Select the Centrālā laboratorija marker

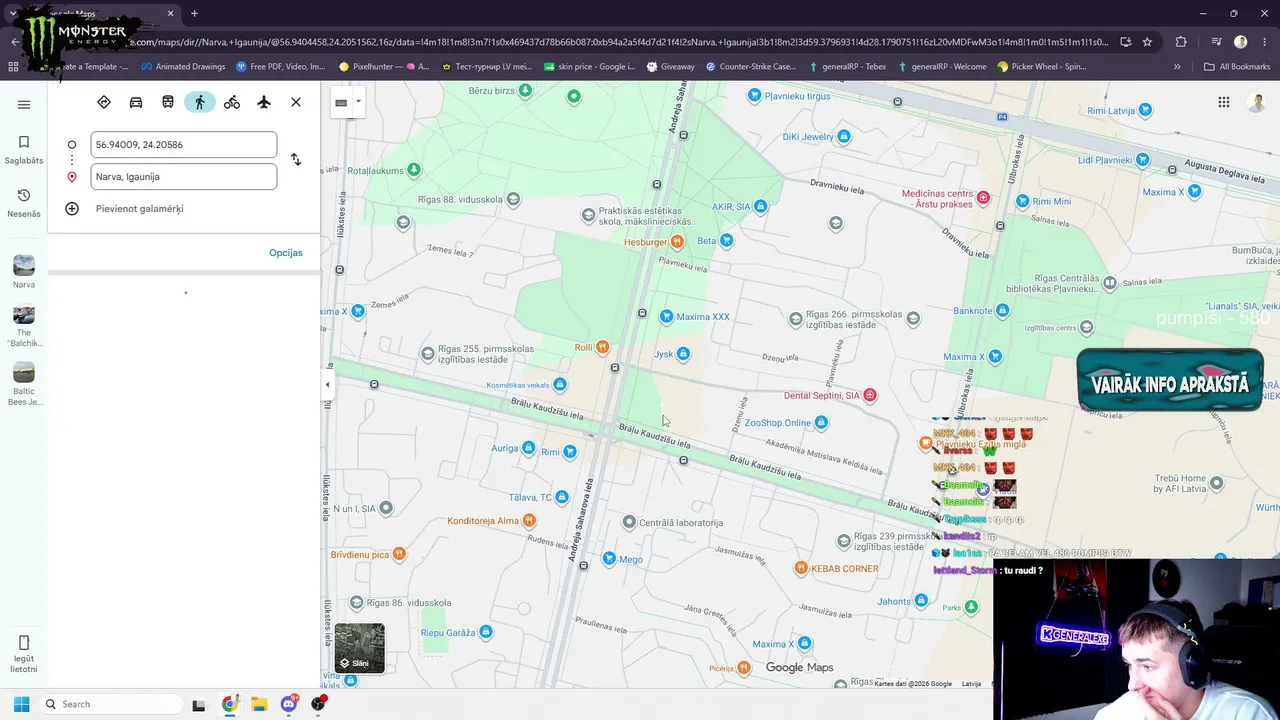pyautogui.click(x=629, y=522)
